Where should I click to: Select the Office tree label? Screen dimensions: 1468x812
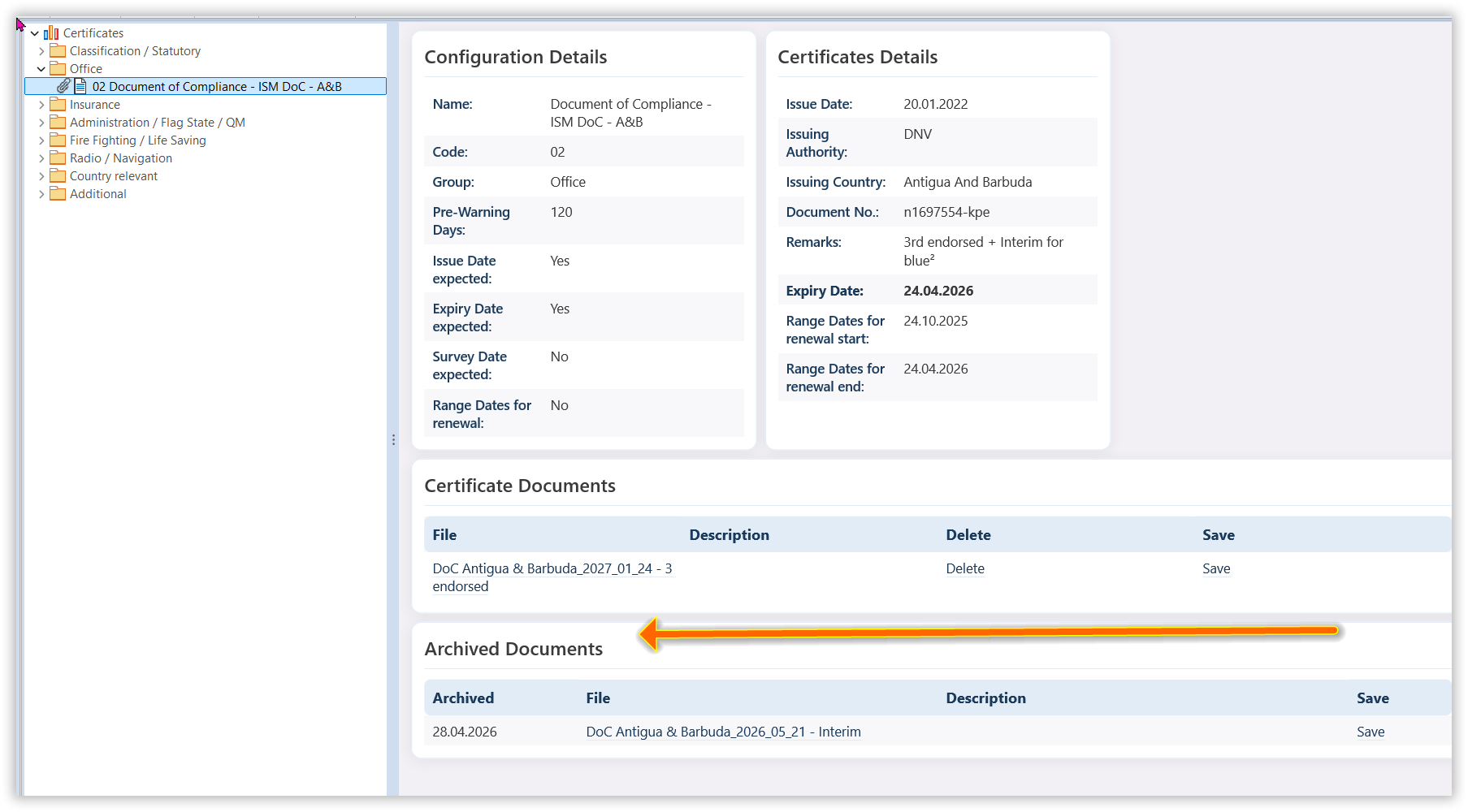[x=86, y=69]
